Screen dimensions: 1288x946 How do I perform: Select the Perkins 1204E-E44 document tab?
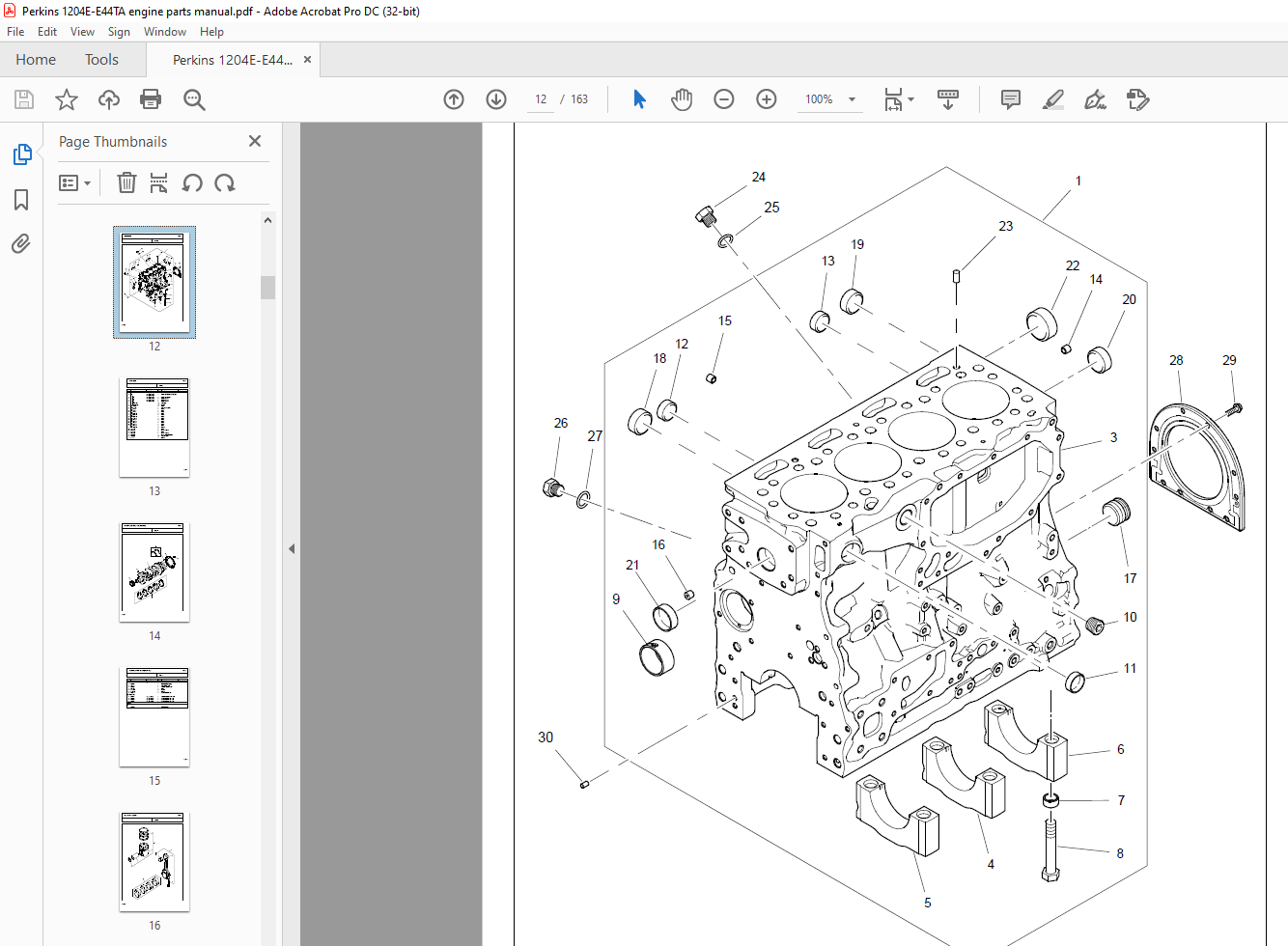coord(233,60)
